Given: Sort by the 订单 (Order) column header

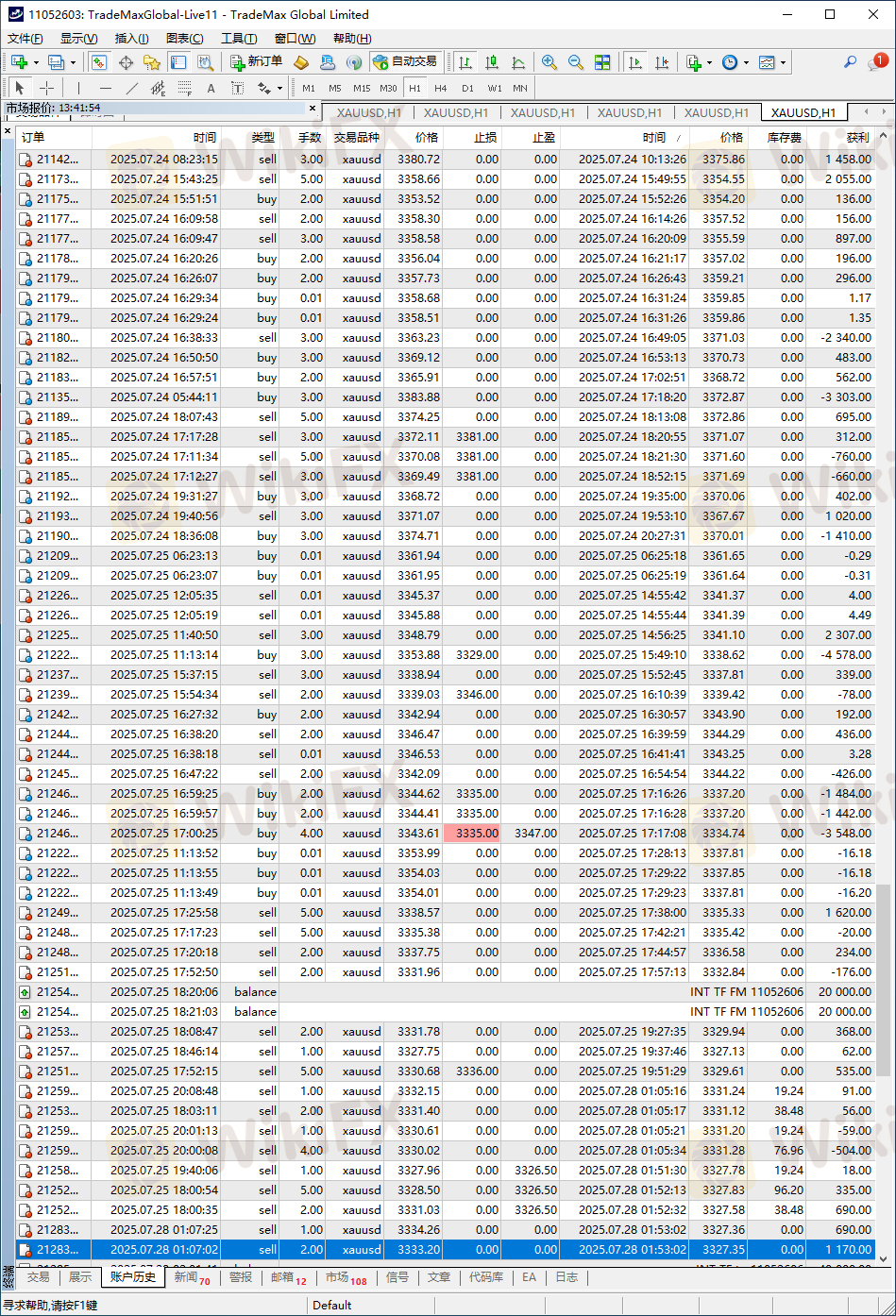Looking at the screenshot, I should click(x=54, y=137).
